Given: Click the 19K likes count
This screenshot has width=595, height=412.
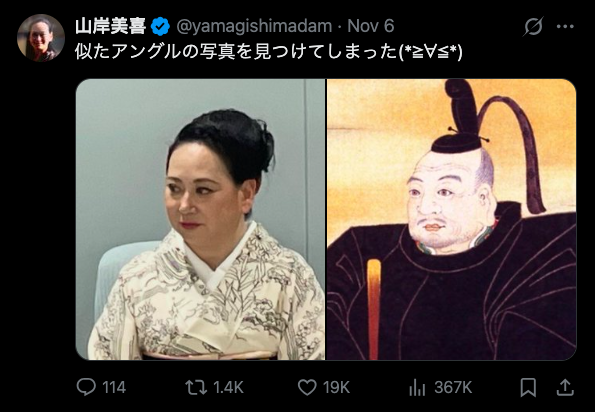Looking at the screenshot, I should (x=336, y=387).
